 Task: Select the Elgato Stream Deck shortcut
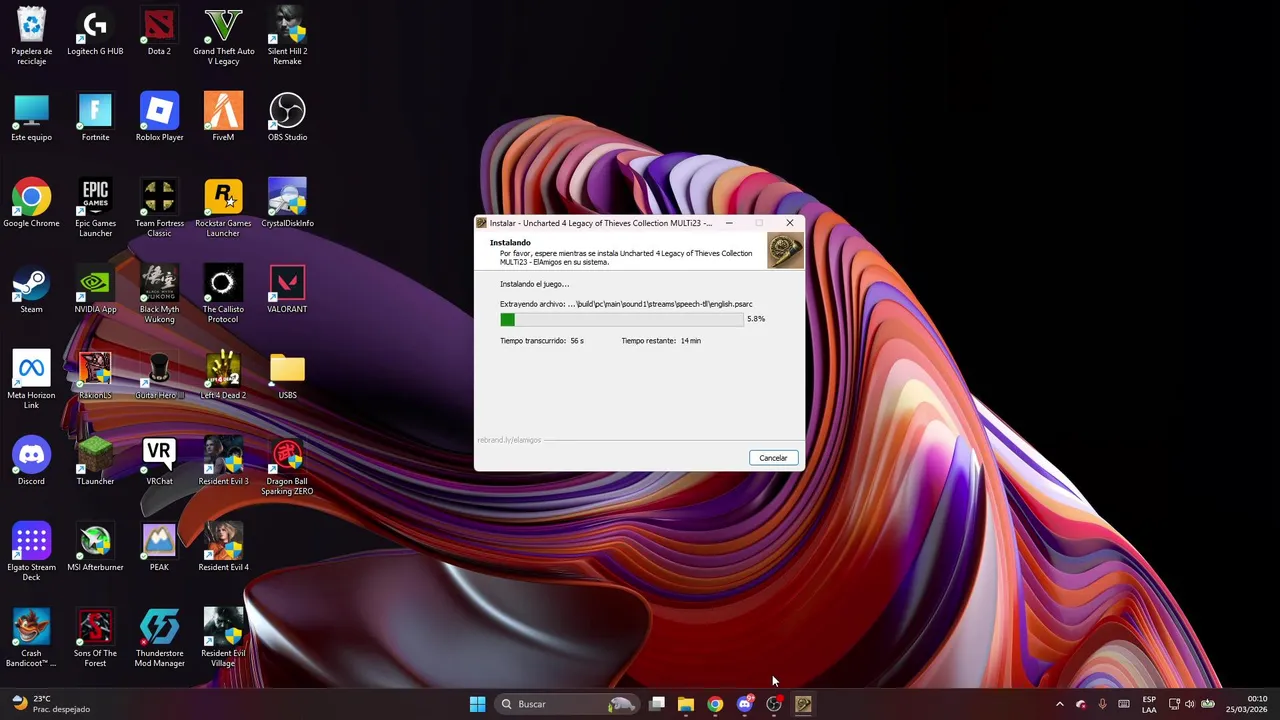(x=31, y=552)
